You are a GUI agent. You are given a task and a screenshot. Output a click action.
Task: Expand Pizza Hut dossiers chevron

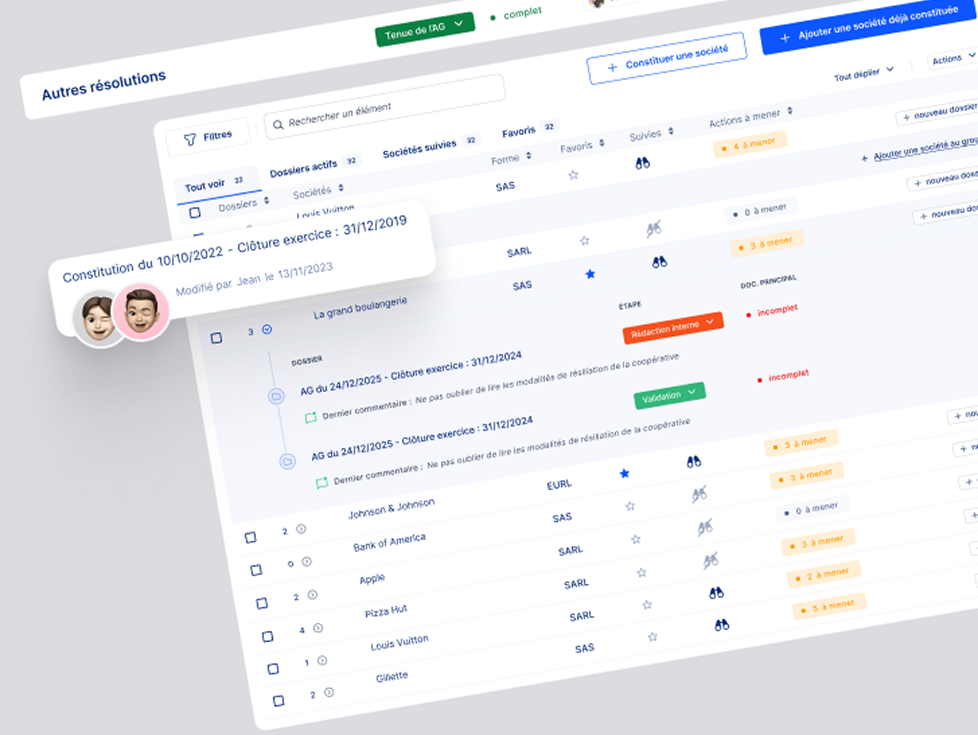pyautogui.click(x=317, y=628)
